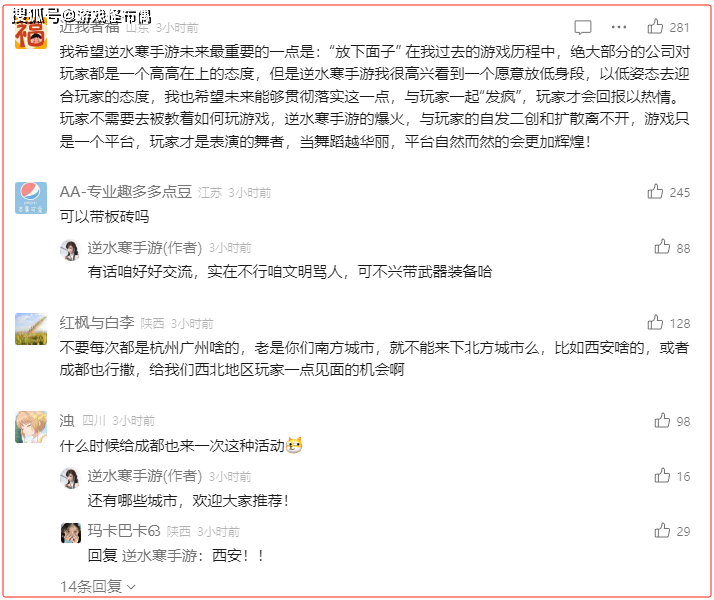Open the red 福 avatar of top commenter
The image size is (714, 600).
(31, 34)
